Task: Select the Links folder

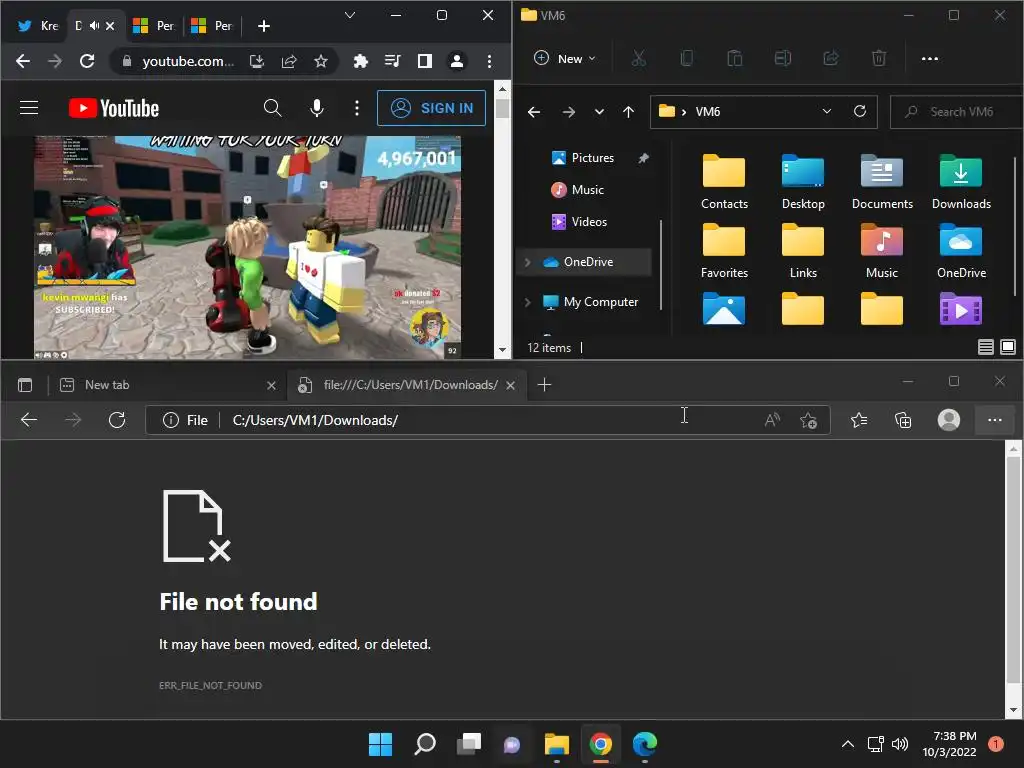Action: [803, 251]
